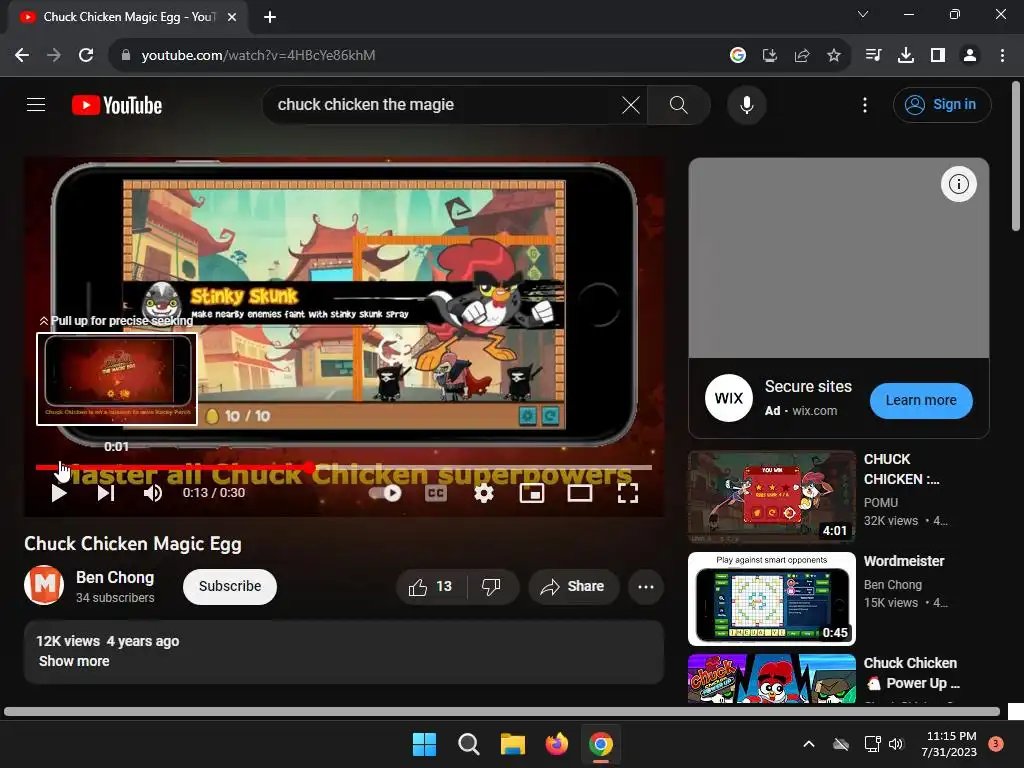The height and width of the screenshot is (768, 1024).
Task: Enter full screen mode
Action: coord(628,493)
